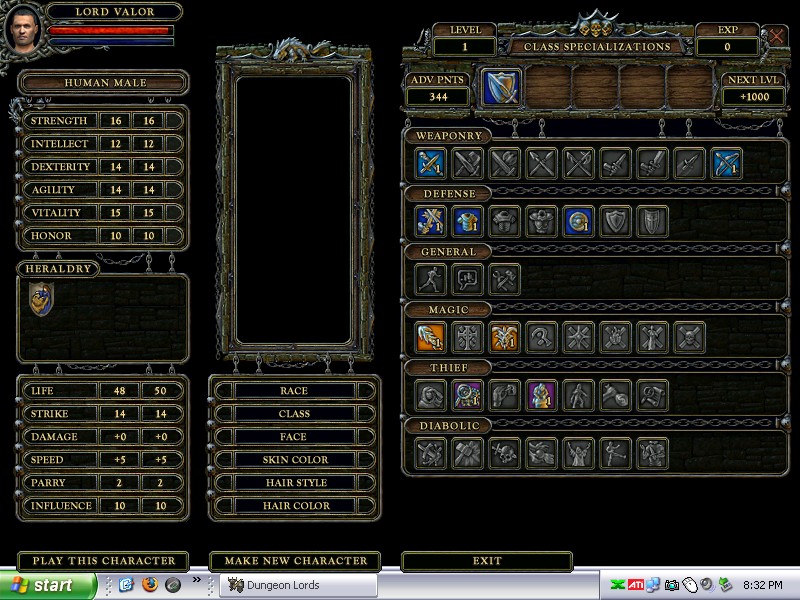Click the ATI tray icon
This screenshot has height=600, width=800.
pos(635,585)
